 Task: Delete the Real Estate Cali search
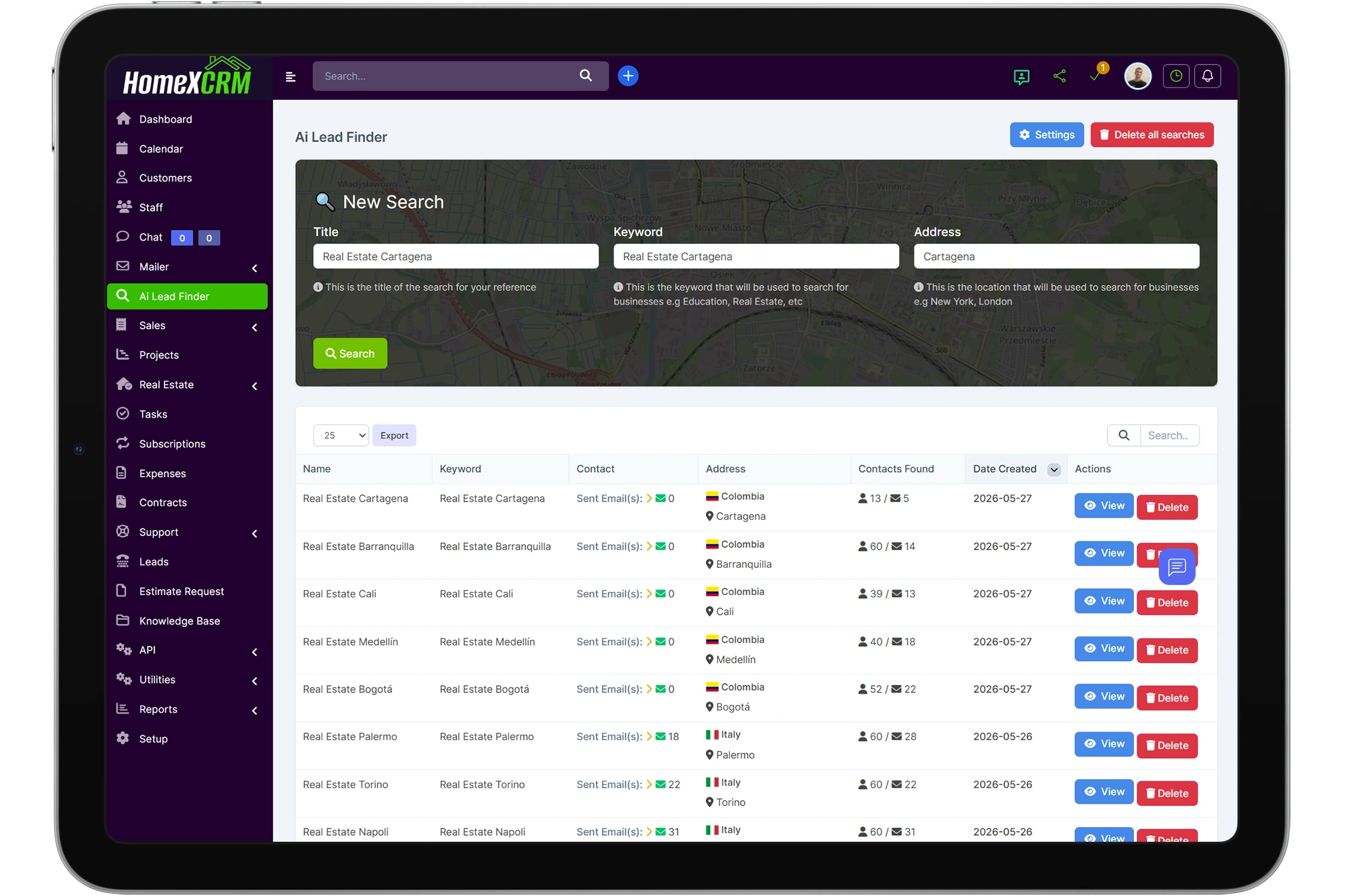pyautogui.click(x=1167, y=603)
